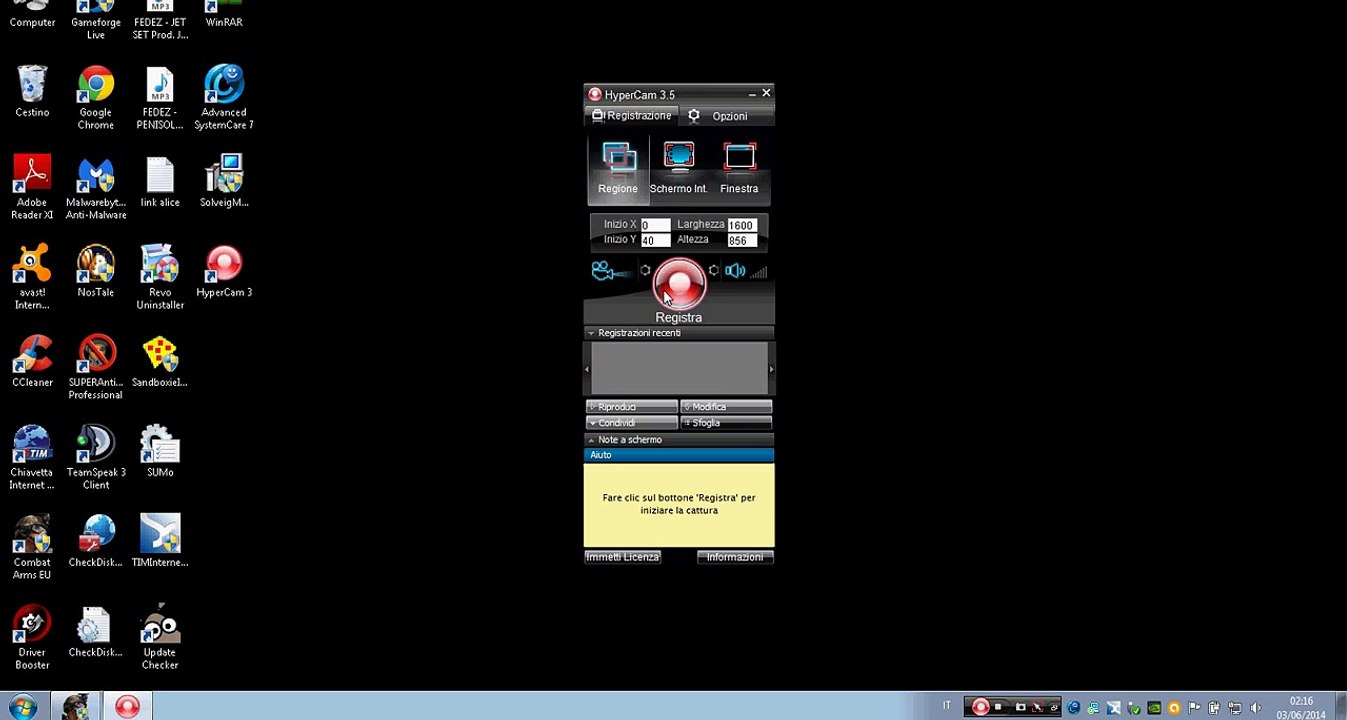This screenshot has width=1347, height=720.
Task: Click HyperCam taskbar button
Action: (127, 707)
